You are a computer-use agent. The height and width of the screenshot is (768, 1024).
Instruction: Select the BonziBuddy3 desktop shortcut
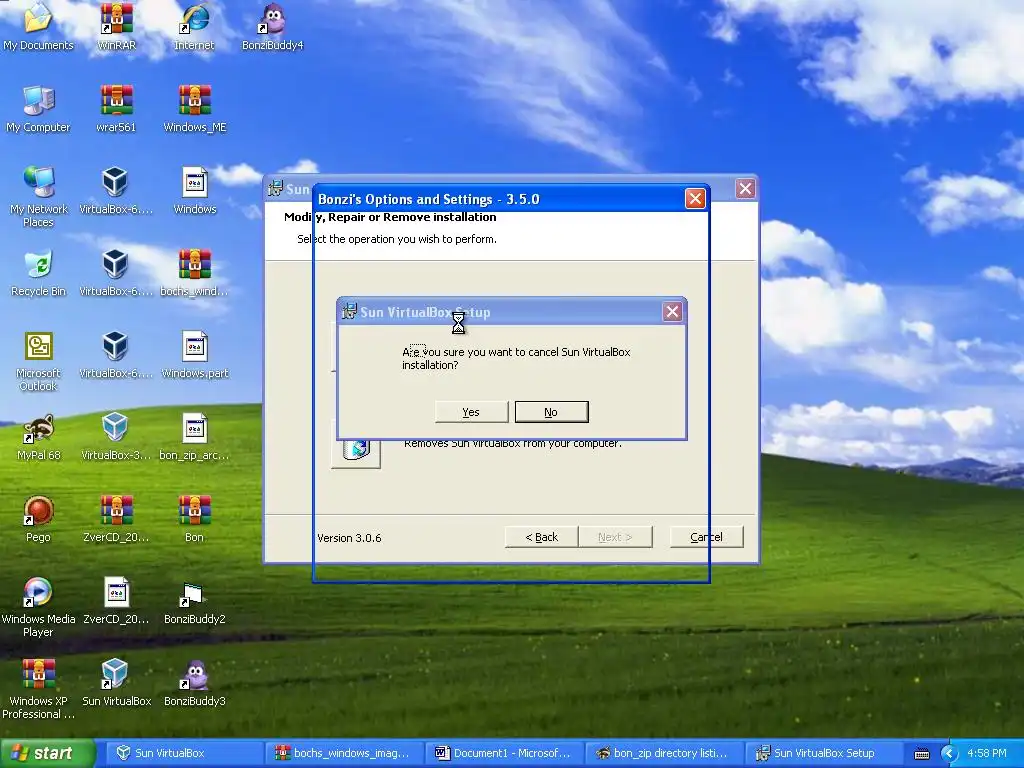tap(195, 683)
